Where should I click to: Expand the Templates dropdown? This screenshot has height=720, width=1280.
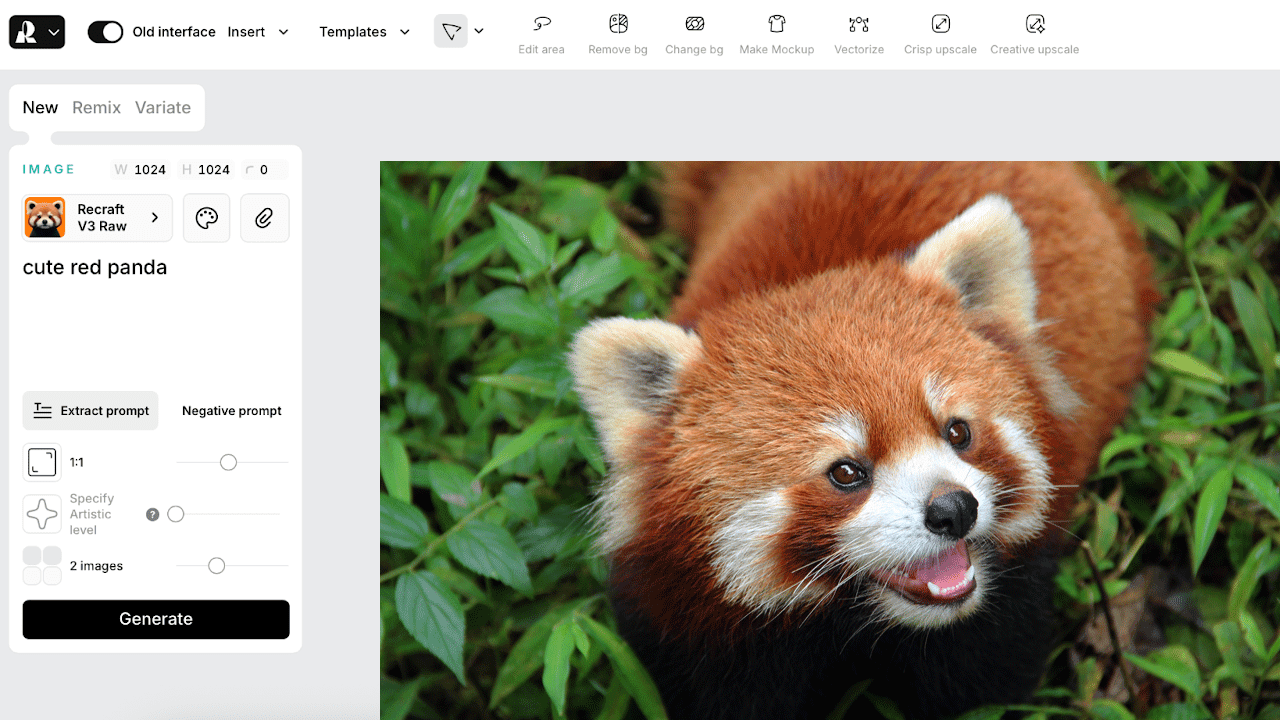point(364,32)
